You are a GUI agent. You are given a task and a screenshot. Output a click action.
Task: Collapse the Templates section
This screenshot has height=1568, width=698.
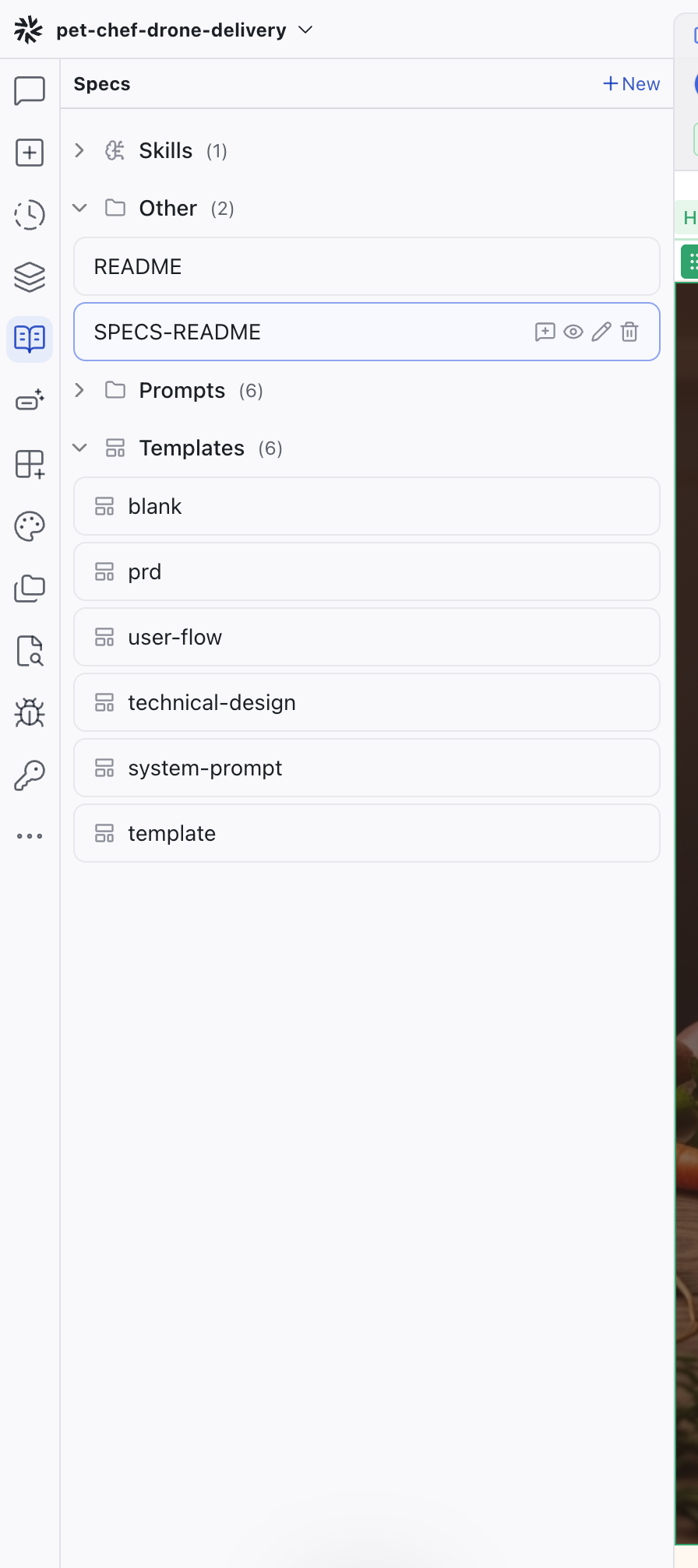pos(79,448)
